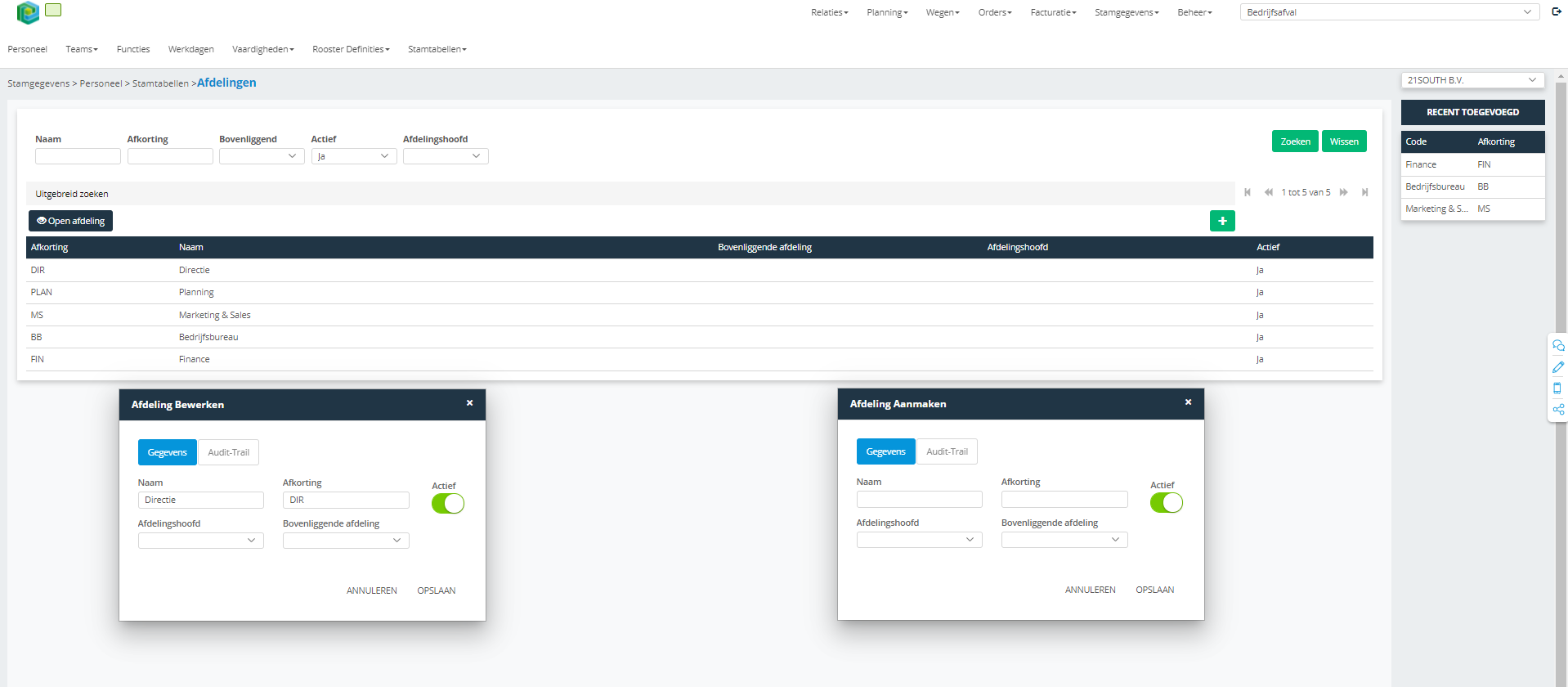The height and width of the screenshot is (687, 1568).
Task: Click the share icon in side widget
Action: 1558,410
